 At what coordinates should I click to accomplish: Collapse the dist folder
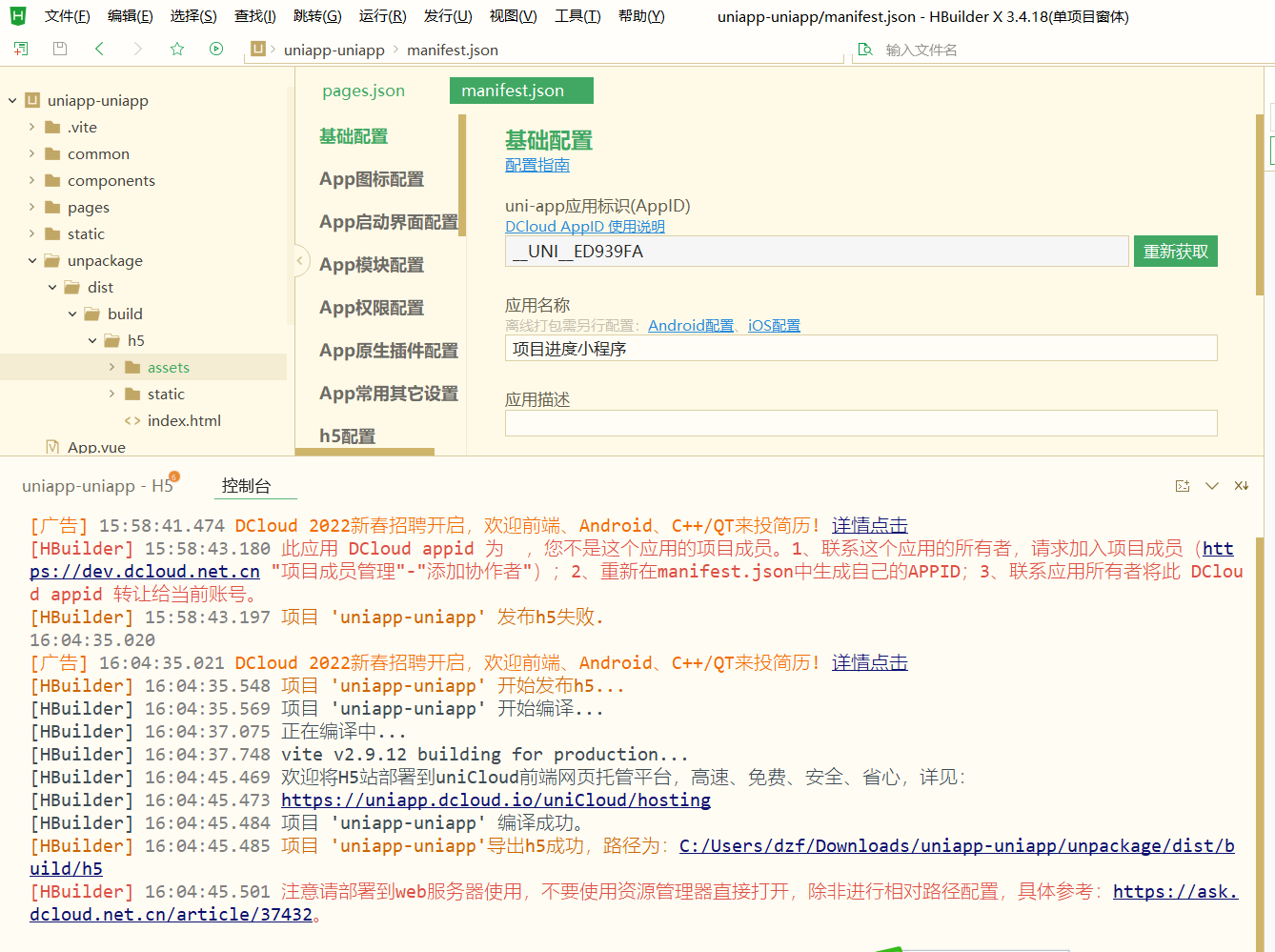coord(52,287)
